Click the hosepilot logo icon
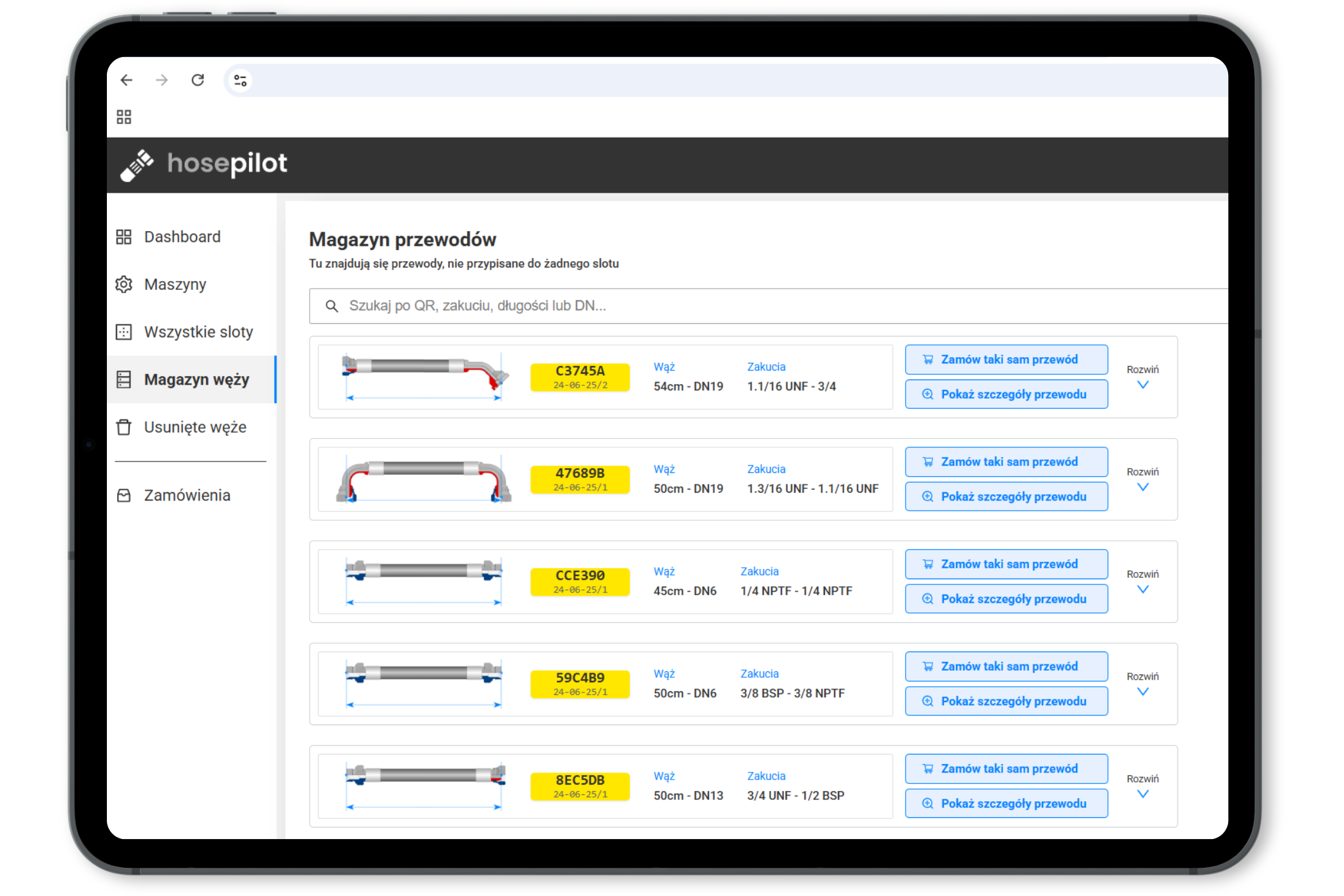Screen dimensions: 1344x896 tap(137, 165)
